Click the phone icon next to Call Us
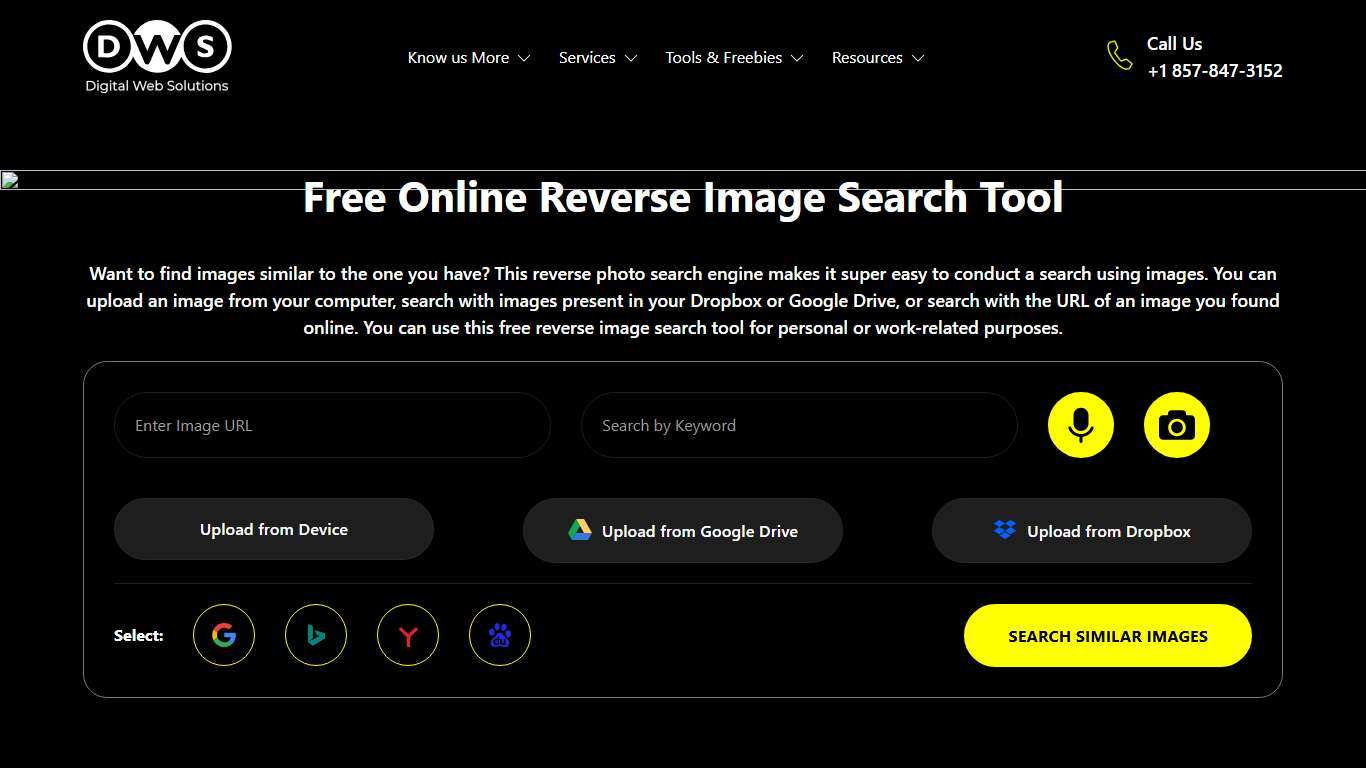 pyautogui.click(x=1119, y=57)
